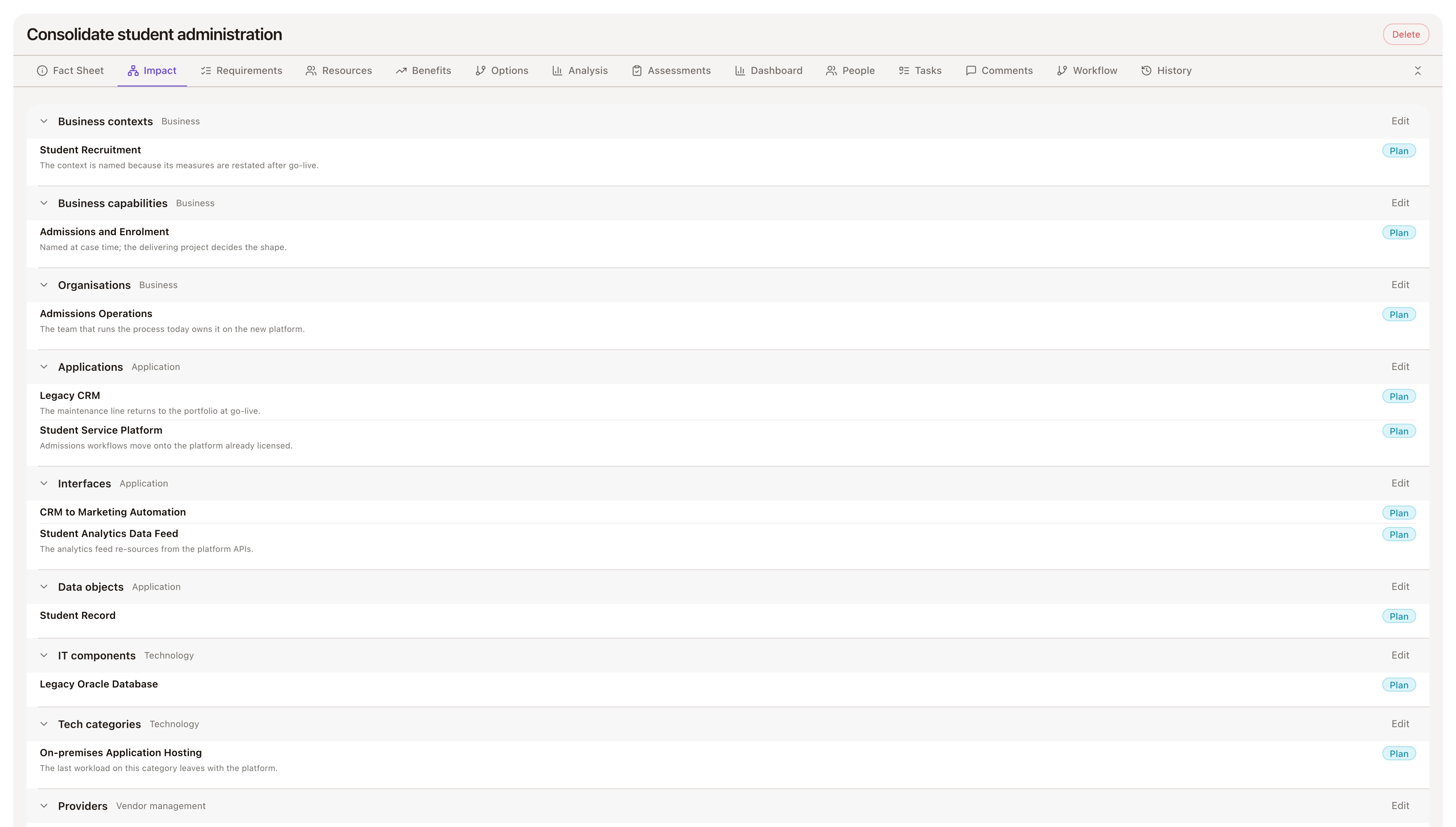Collapse the Applications section chevron
Screen dimensions: 1456x827
(44, 367)
